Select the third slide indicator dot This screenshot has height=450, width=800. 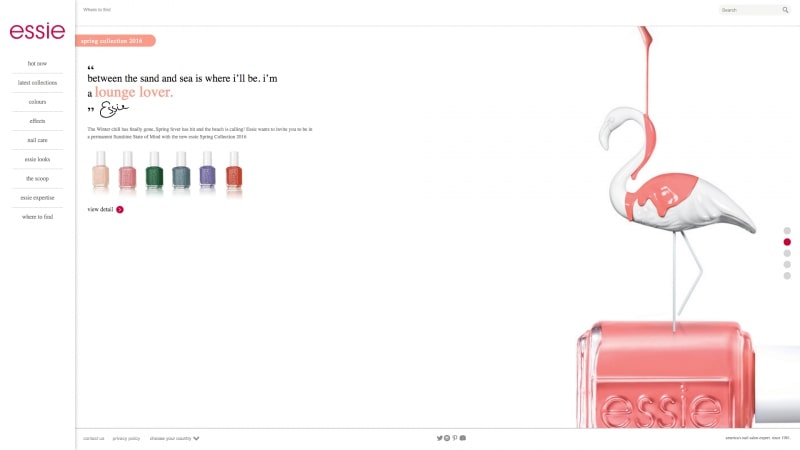pyautogui.click(x=787, y=253)
